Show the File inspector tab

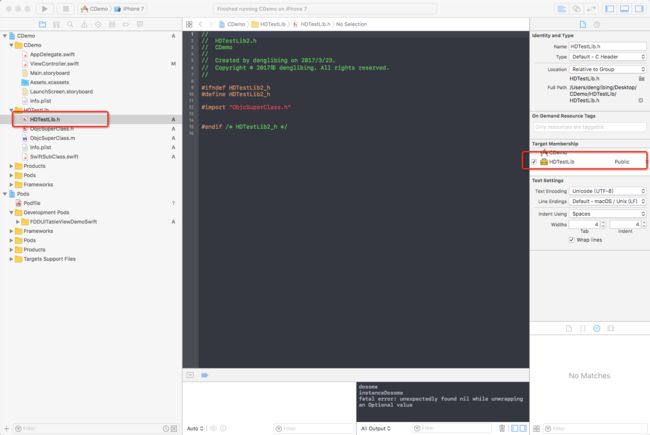point(583,24)
